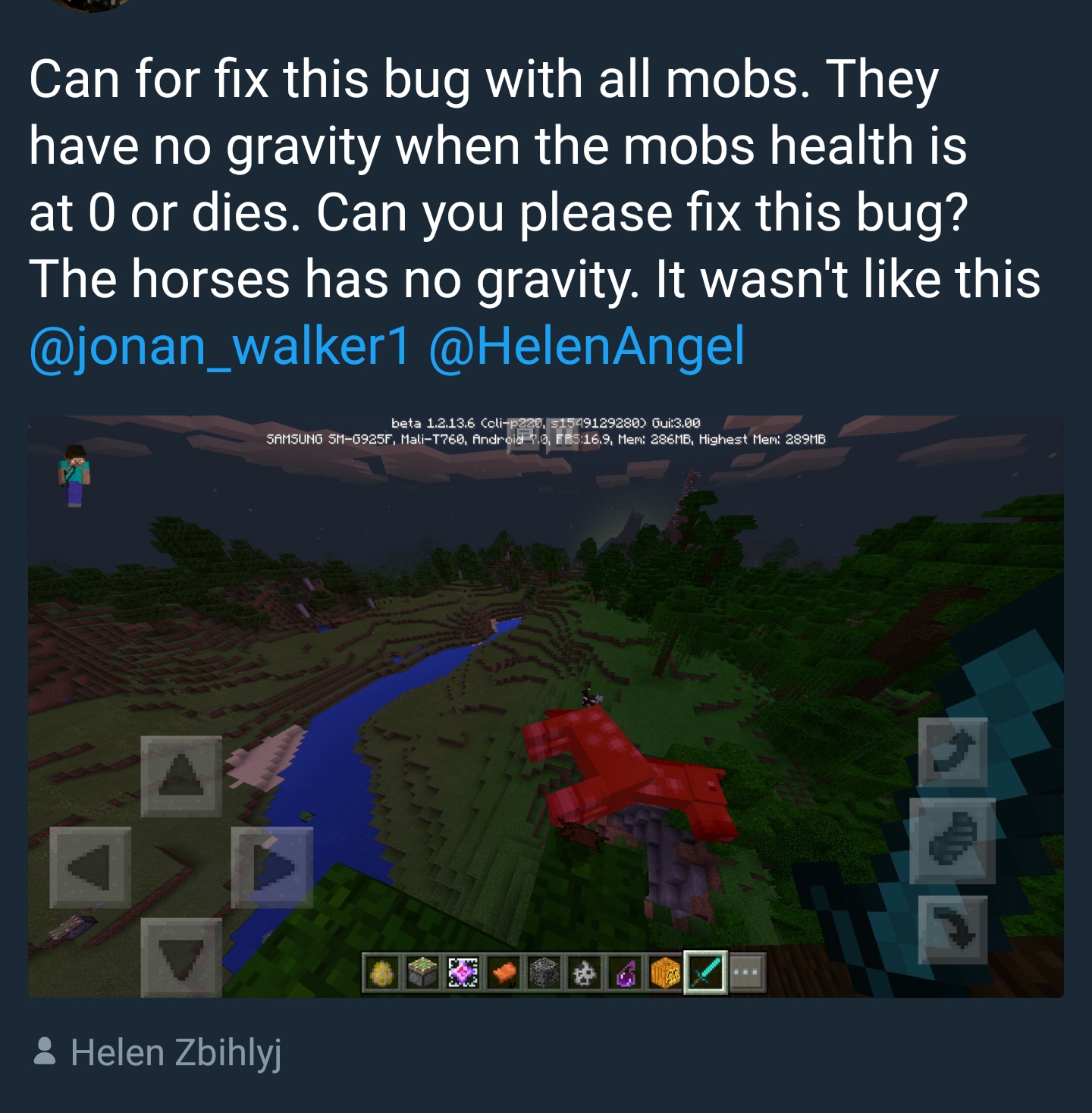Tap the move forward arrow on the D-pad
This screenshot has width=1092, height=1113.
point(181,776)
